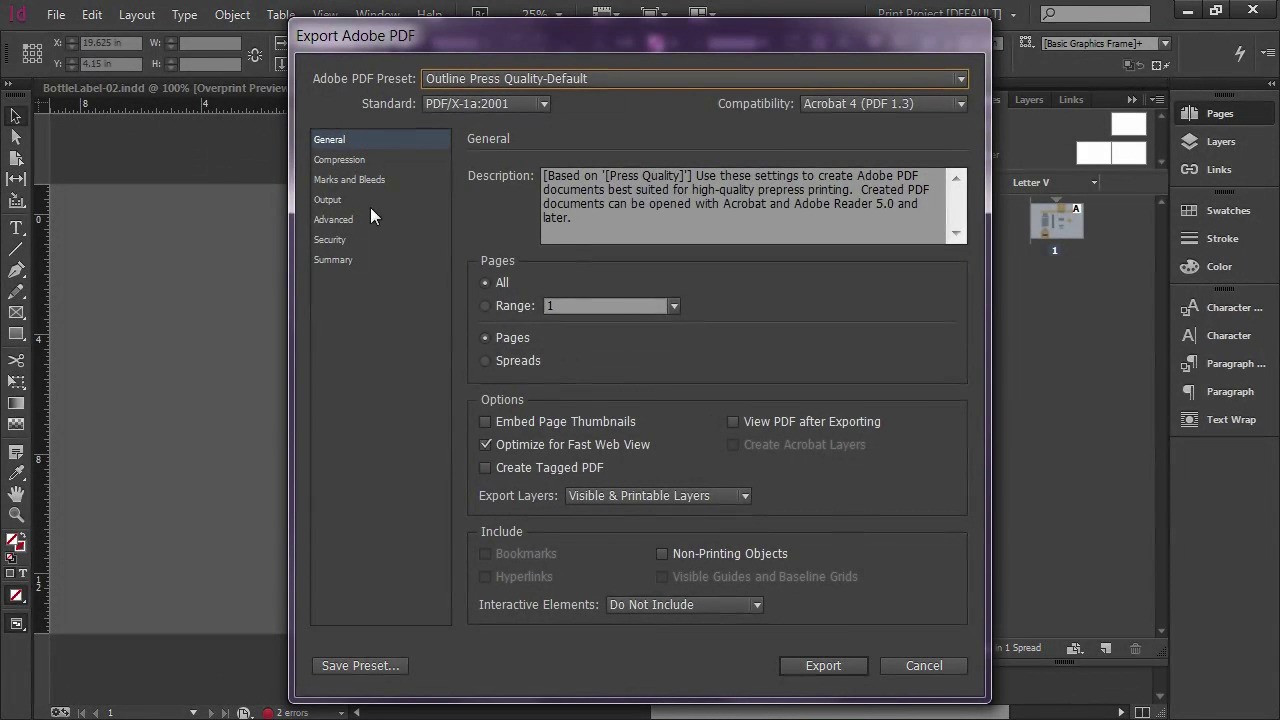This screenshot has height=720, width=1280.
Task: Open the Text Wrap panel icon
Action: coord(1189,419)
